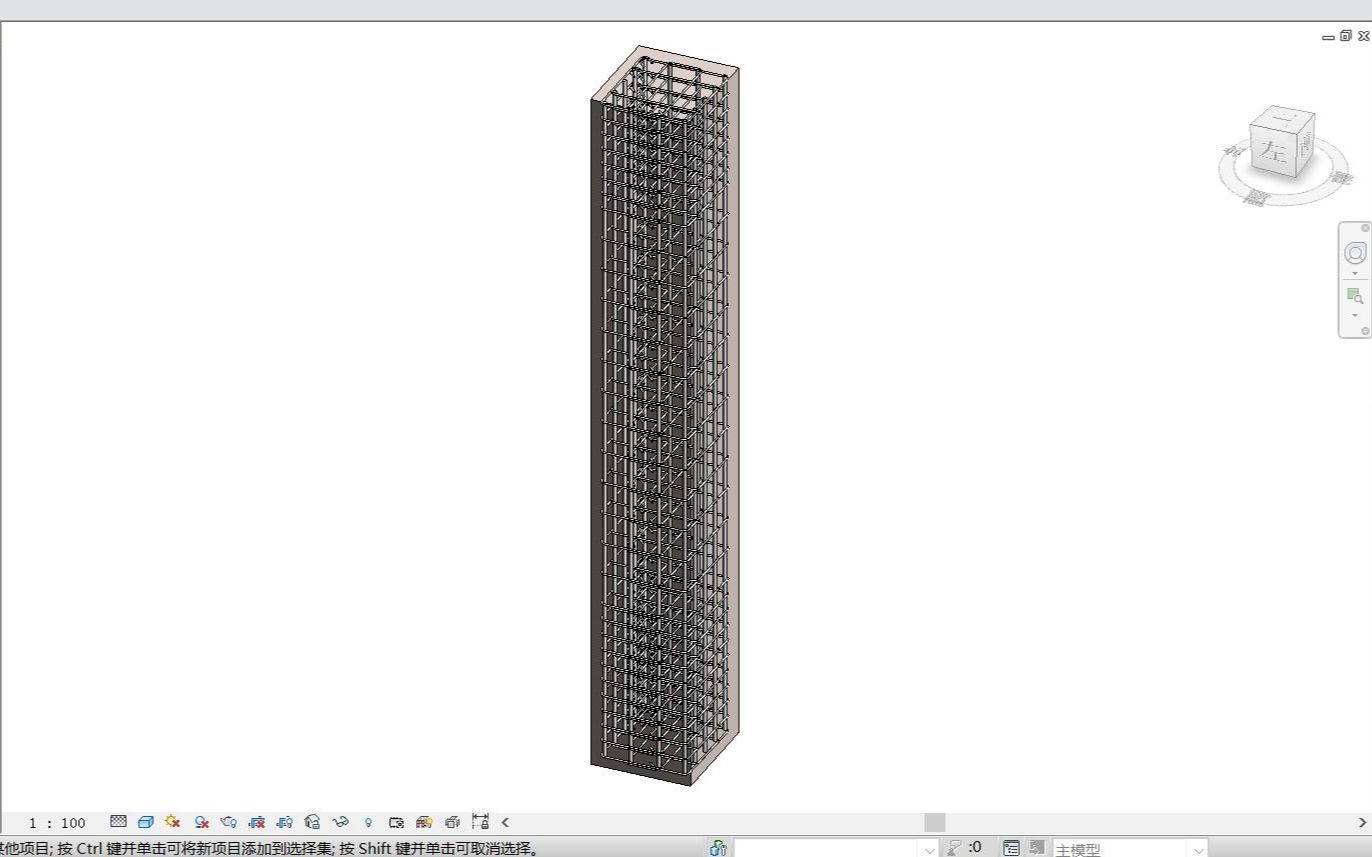Toggle the Shadows icon
The width and height of the screenshot is (1372, 857).
coord(201,822)
